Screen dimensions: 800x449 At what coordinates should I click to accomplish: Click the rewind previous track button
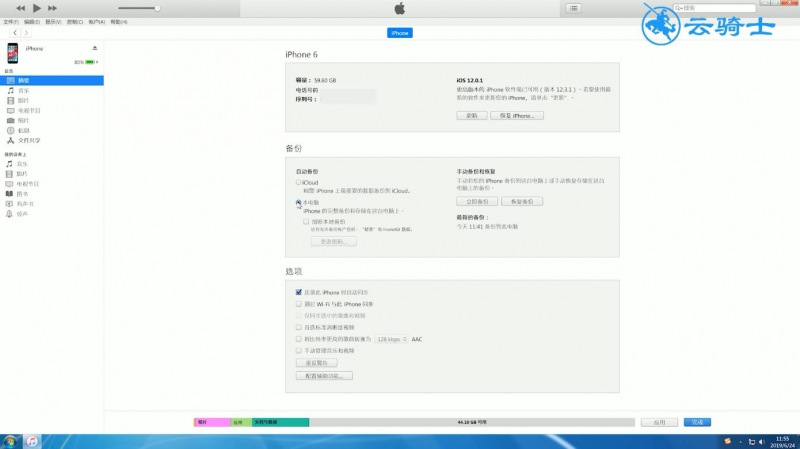[x=20, y=8]
